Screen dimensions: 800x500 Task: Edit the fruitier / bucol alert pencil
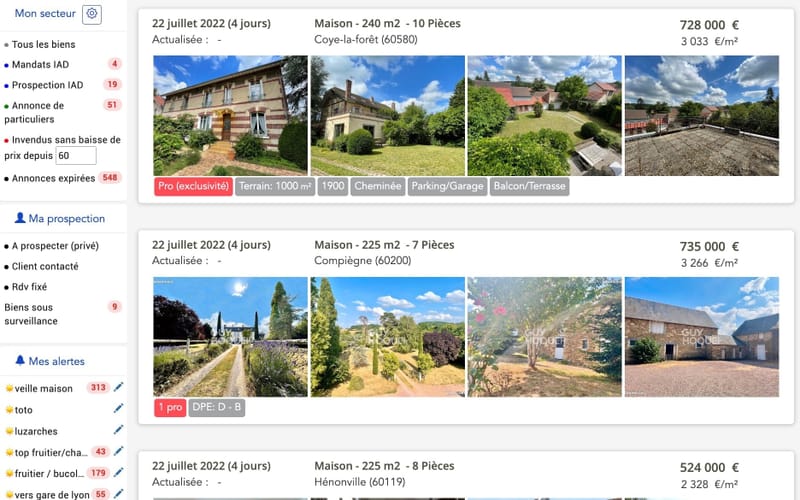(x=118, y=472)
